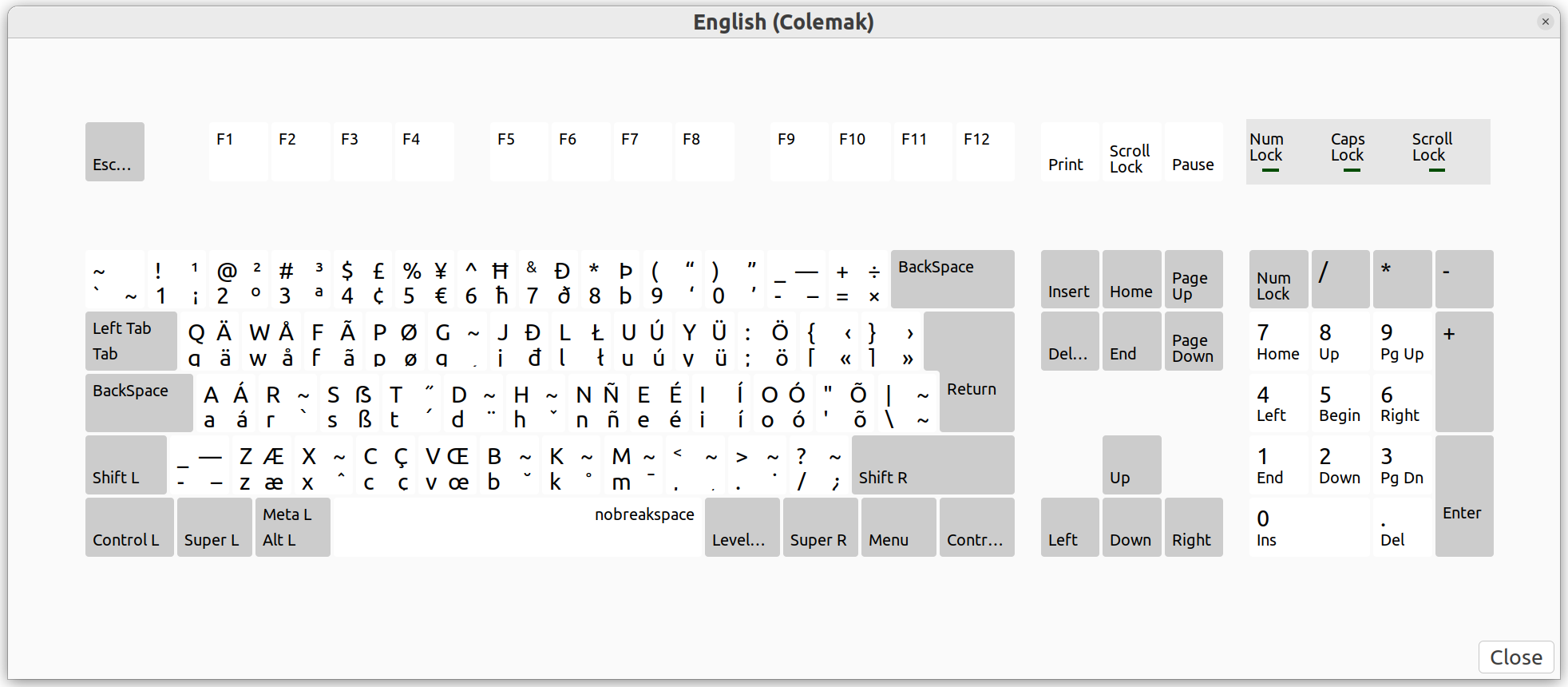Click the F1 function key
Viewport: 1568px width, 687px height.
(x=239, y=152)
